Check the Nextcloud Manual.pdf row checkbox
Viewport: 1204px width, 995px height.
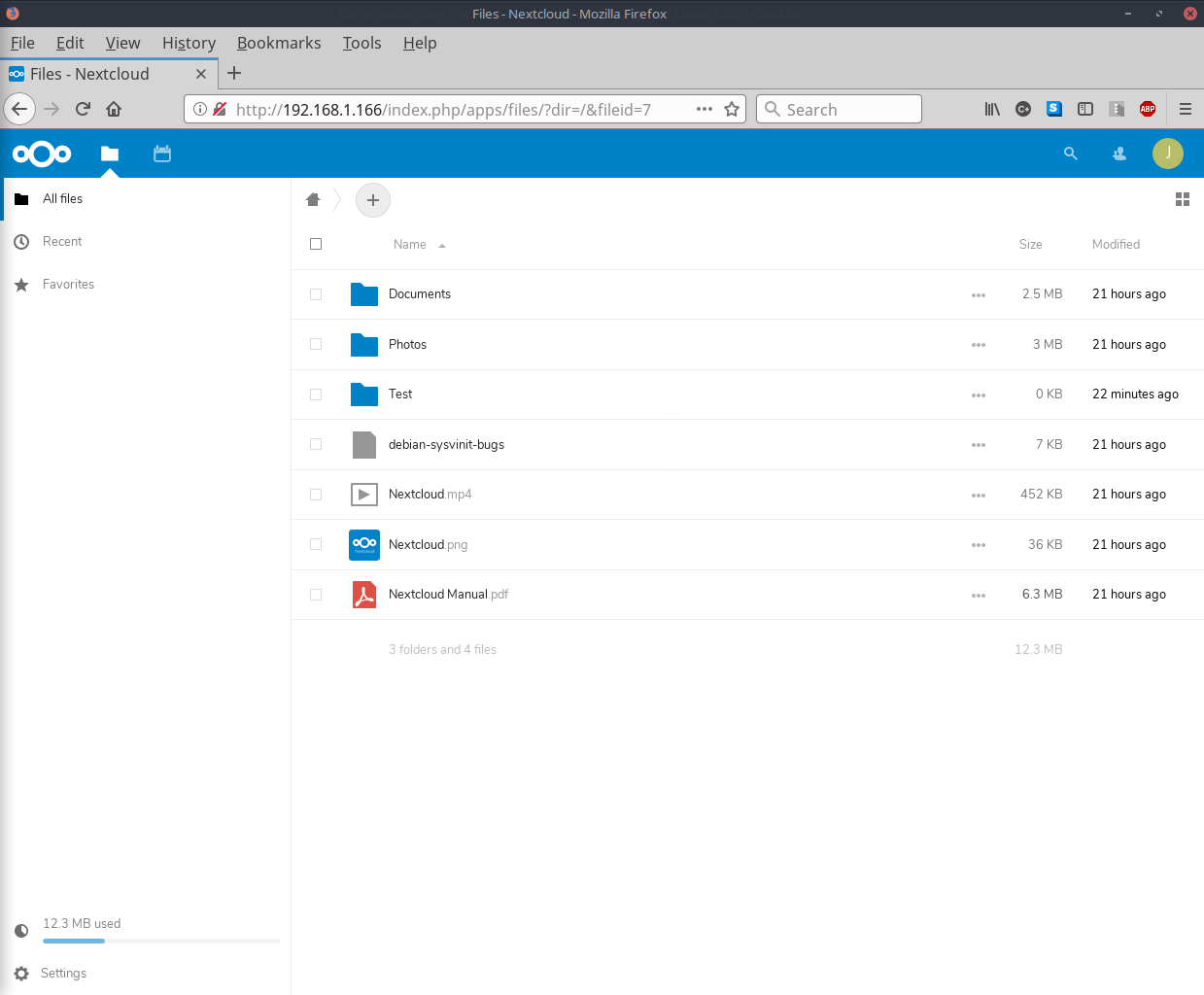[x=316, y=595]
